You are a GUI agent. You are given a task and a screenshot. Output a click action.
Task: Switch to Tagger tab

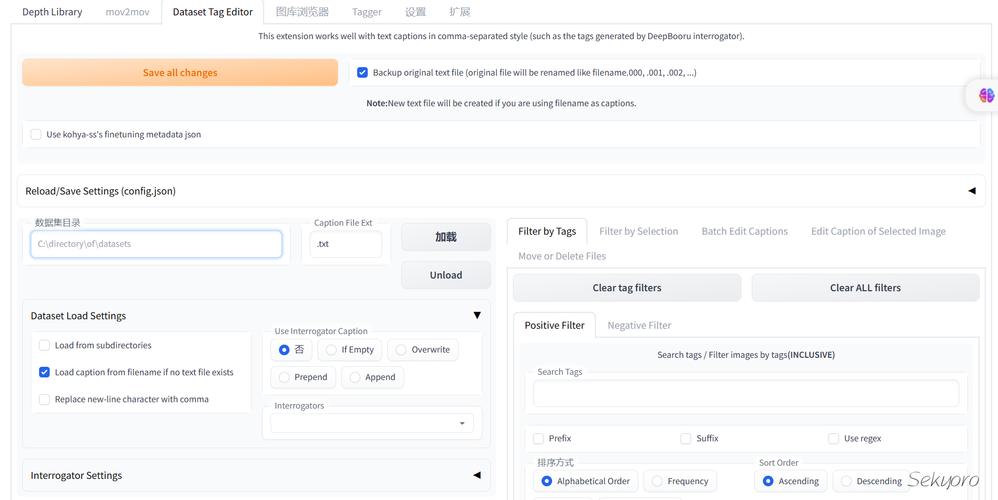tap(367, 11)
